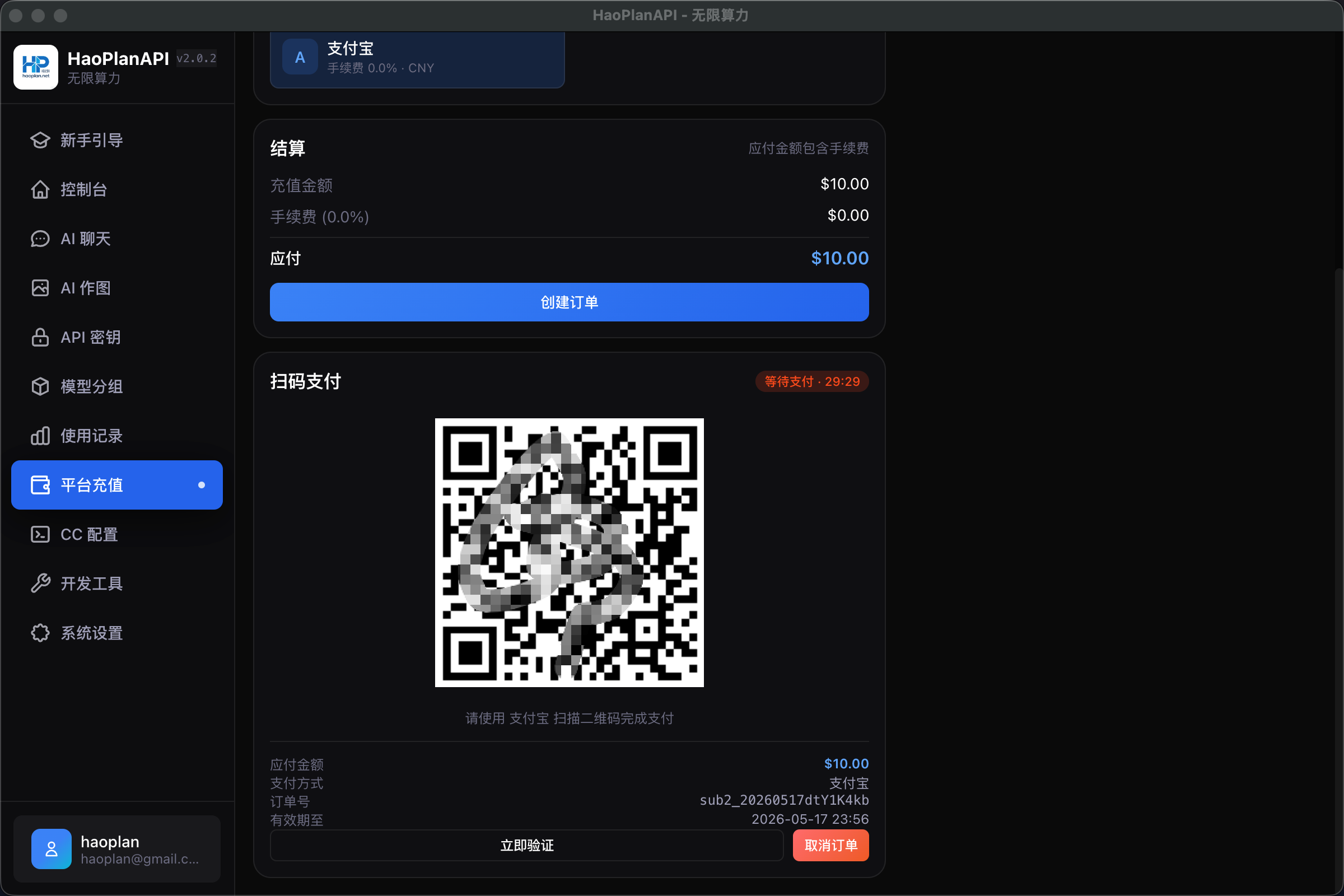Image resolution: width=1344 pixels, height=896 pixels.
Task: Select the 平台充值 sidebar item
Action: pyautogui.click(x=117, y=485)
